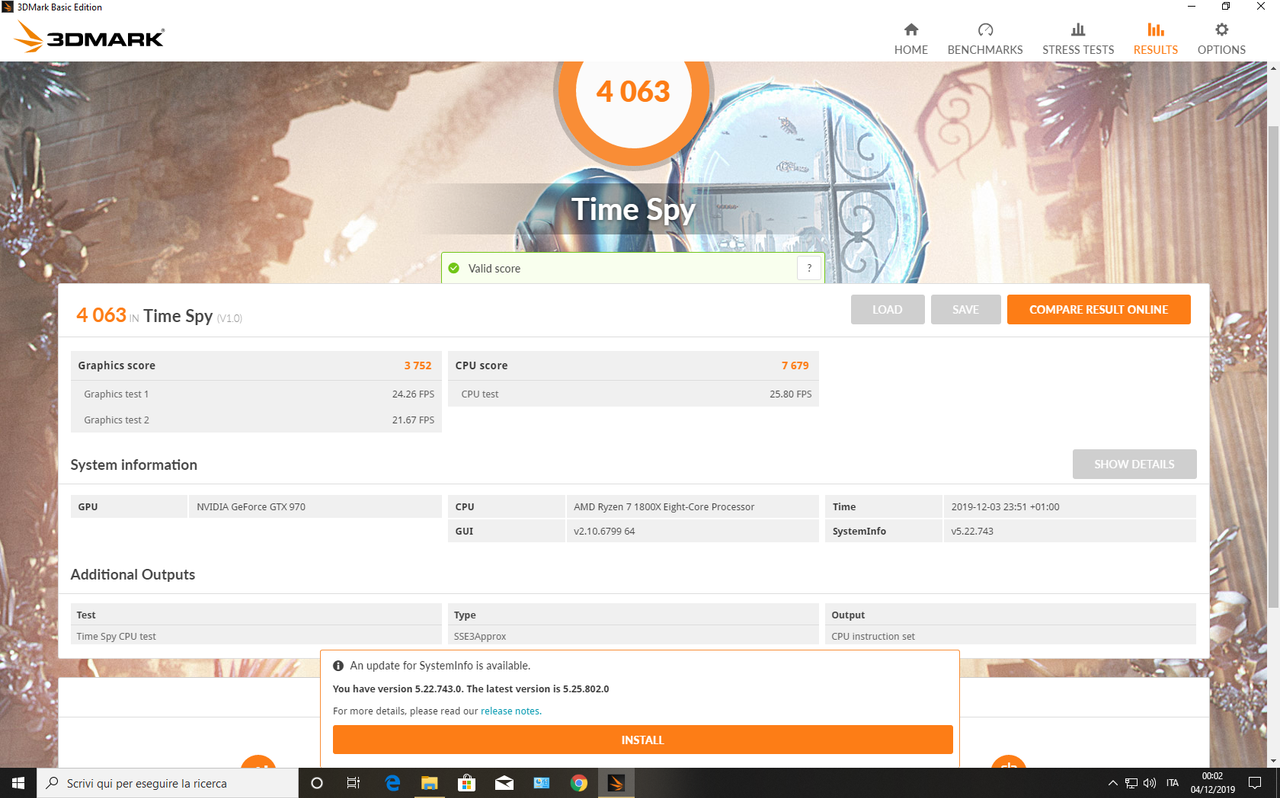1280x798 pixels.
Task: Install the SystemInfo update
Action: click(x=642, y=740)
